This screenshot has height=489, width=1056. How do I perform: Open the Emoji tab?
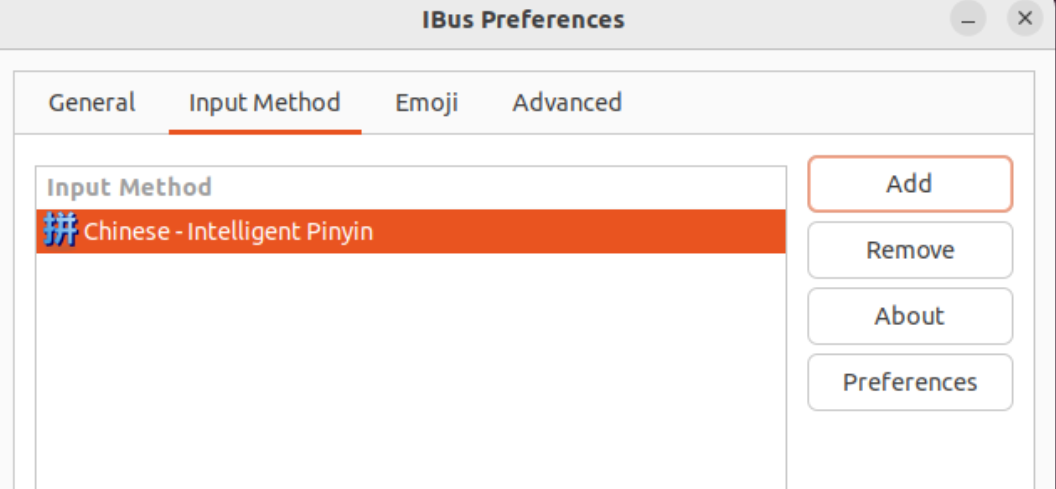(x=426, y=103)
